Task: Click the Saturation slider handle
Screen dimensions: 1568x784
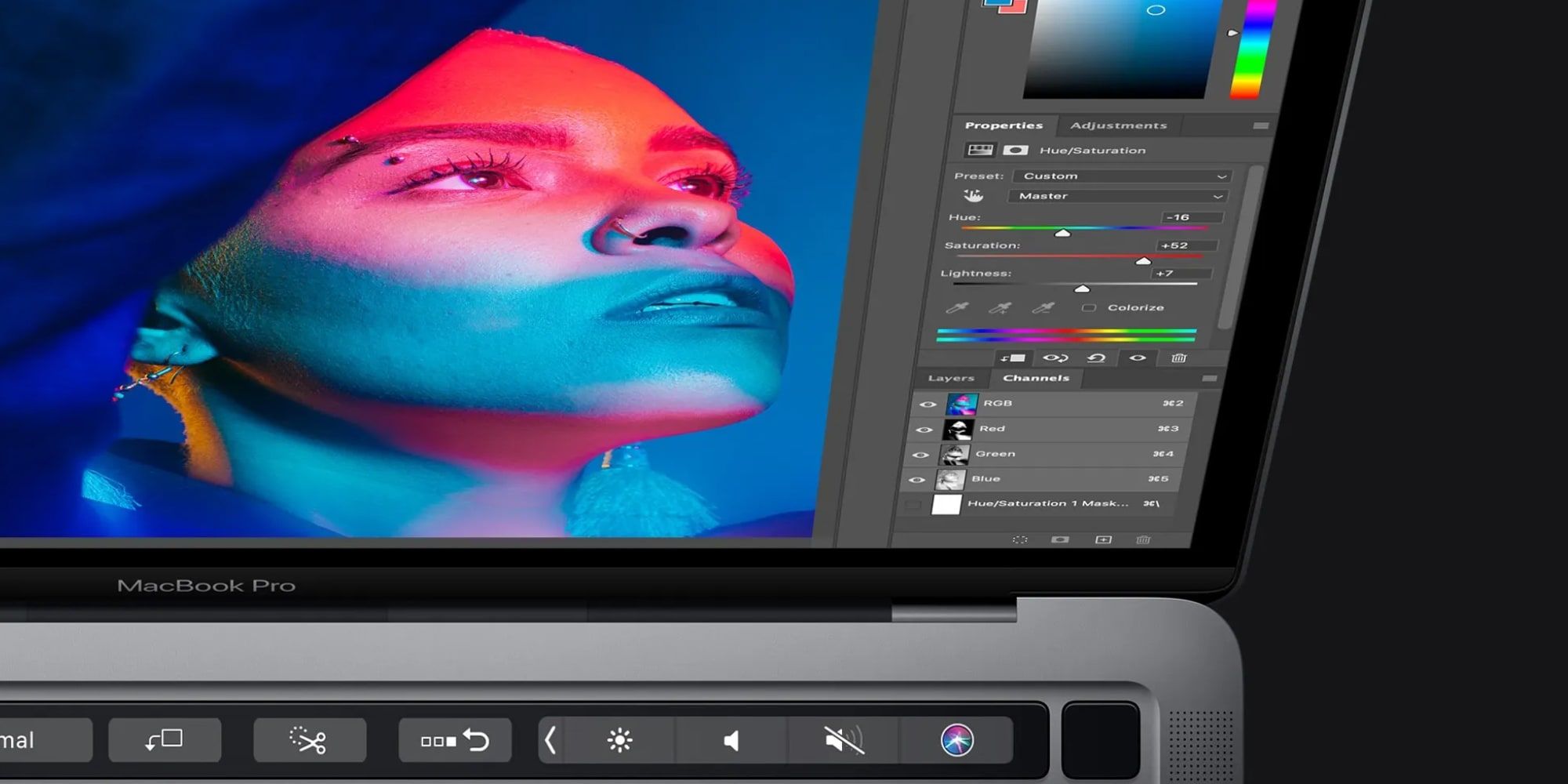Action: (x=1143, y=260)
